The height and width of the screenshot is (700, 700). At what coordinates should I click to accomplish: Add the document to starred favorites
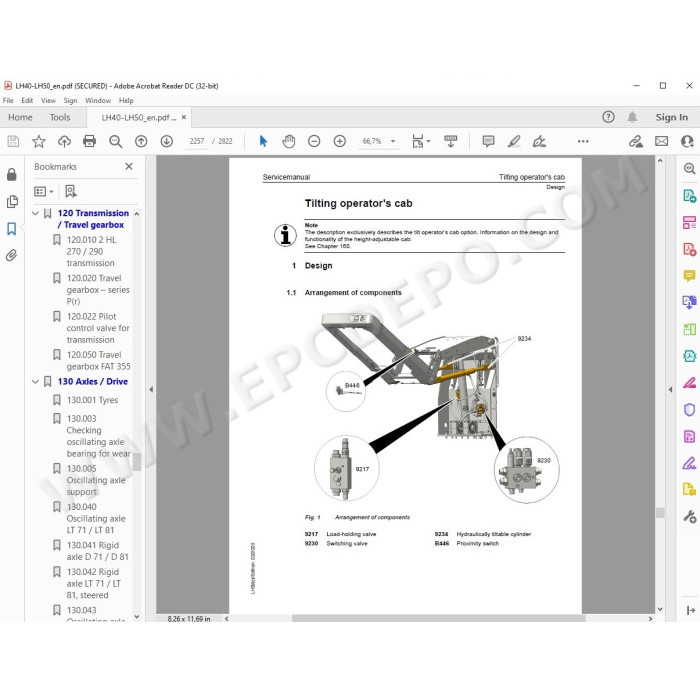[x=39, y=142]
